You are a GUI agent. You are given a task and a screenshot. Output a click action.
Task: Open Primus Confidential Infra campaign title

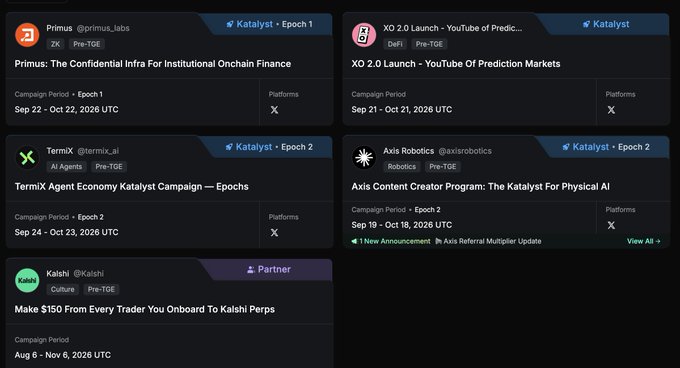pos(153,64)
